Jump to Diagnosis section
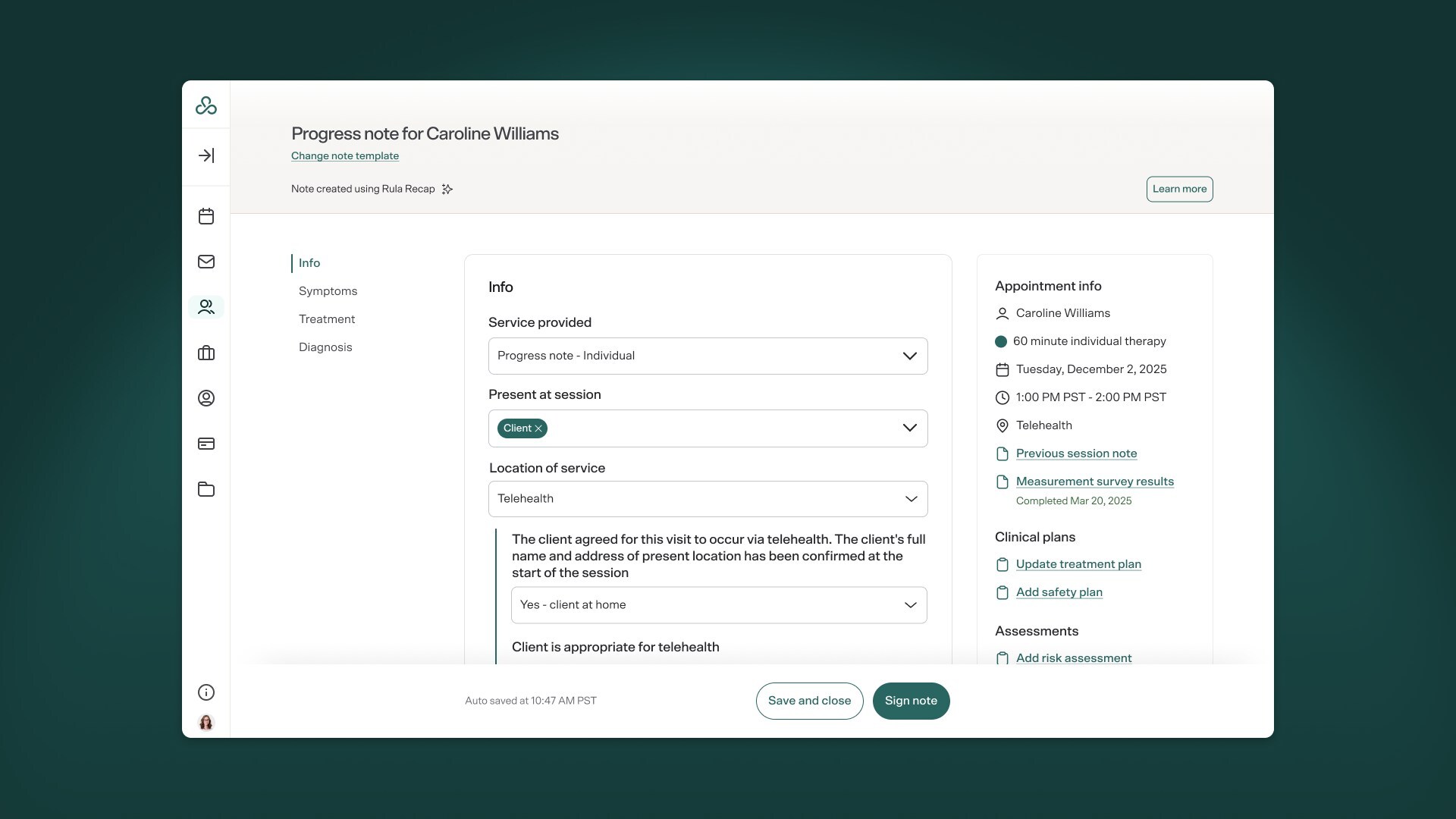This screenshot has width=1456, height=819. [x=325, y=347]
